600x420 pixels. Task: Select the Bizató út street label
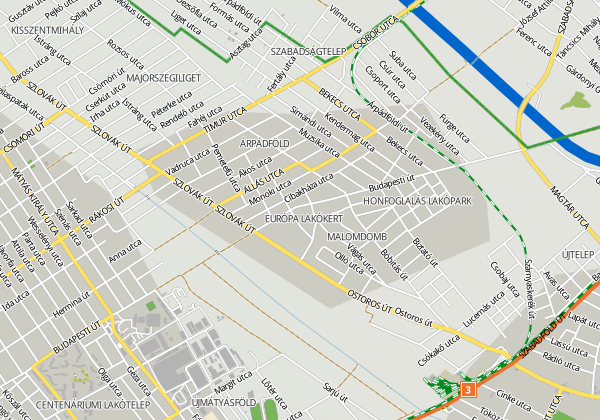[x=425, y=252]
